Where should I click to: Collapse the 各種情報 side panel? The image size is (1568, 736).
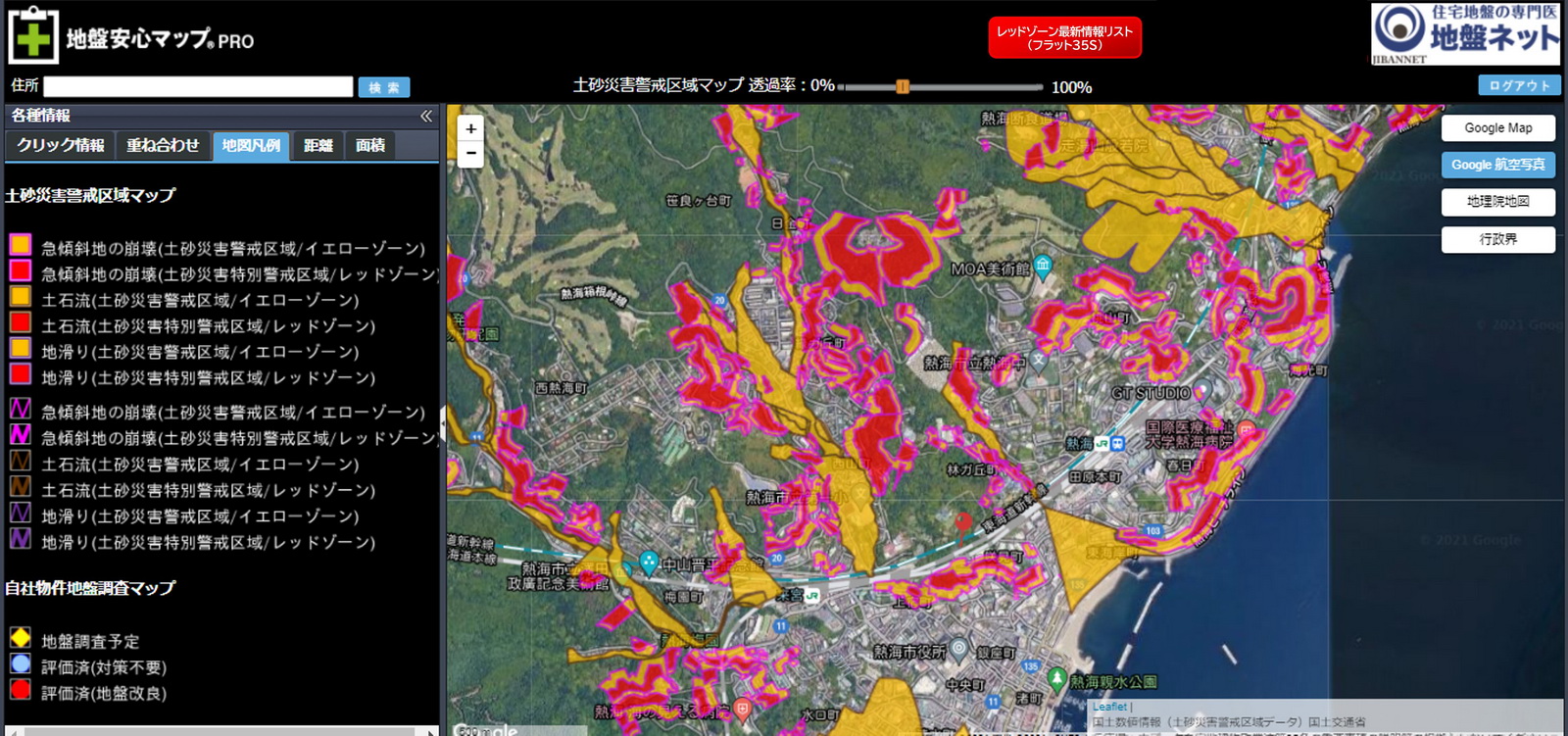426,116
